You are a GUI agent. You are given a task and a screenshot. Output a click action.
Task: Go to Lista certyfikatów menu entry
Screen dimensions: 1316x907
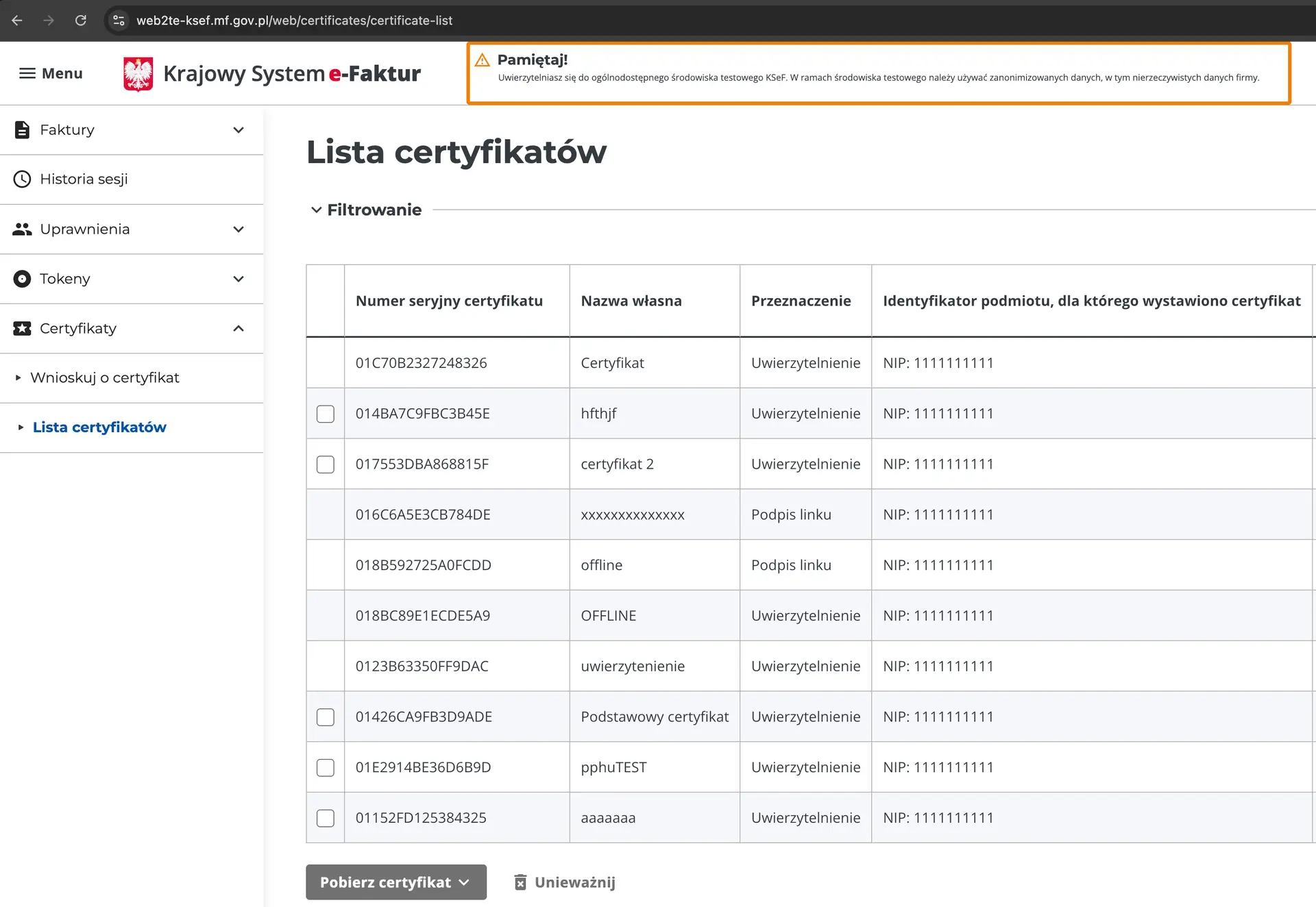(x=99, y=427)
